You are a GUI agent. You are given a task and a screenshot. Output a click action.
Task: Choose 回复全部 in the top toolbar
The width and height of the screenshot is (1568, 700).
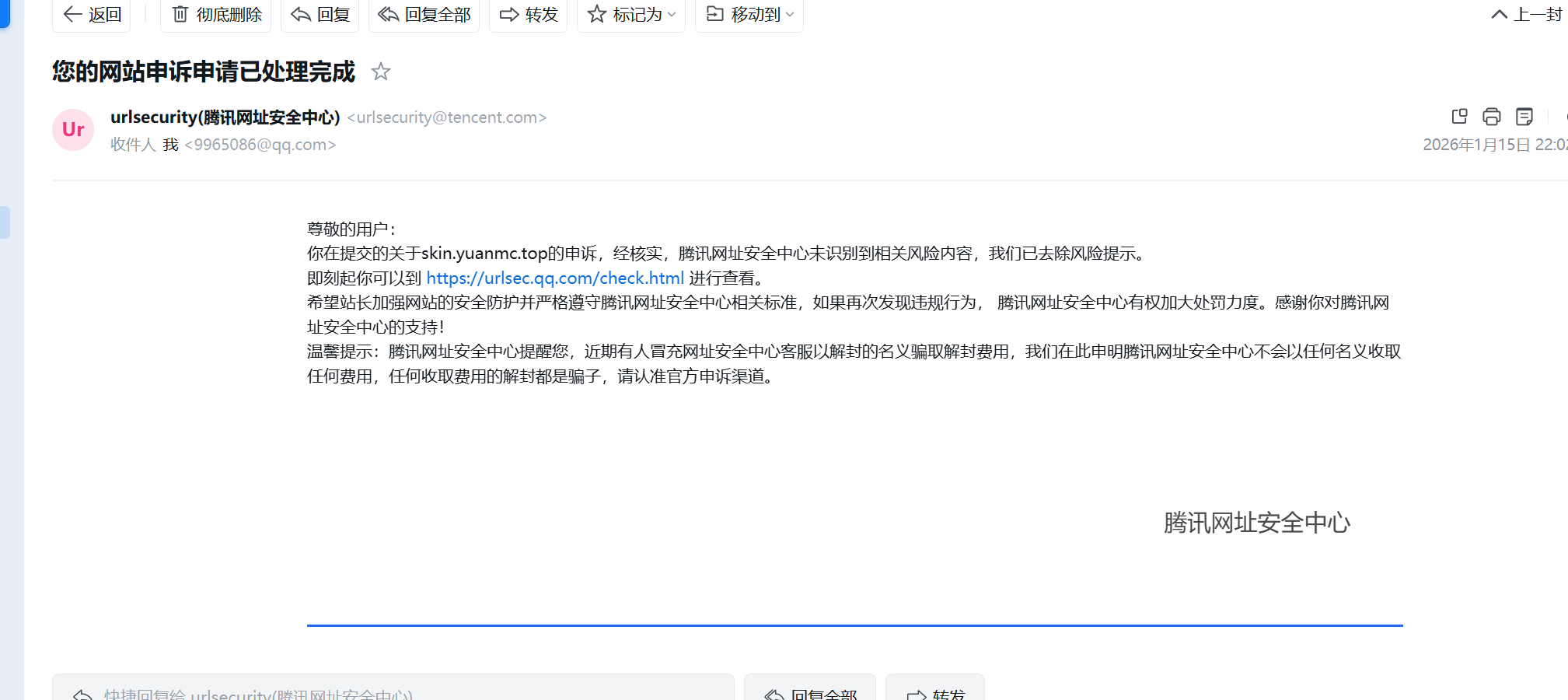424,15
